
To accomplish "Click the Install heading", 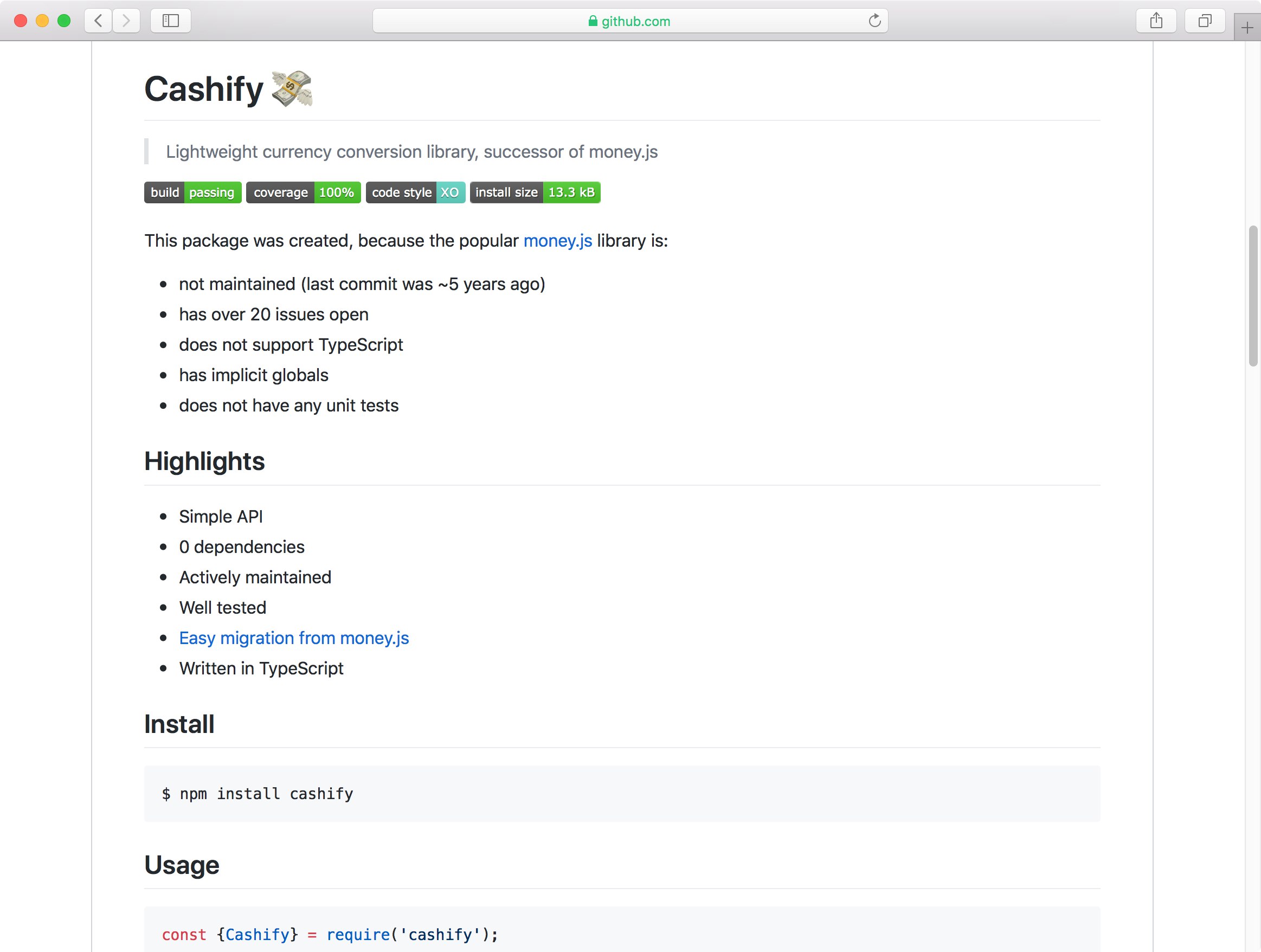I will pos(179,724).
